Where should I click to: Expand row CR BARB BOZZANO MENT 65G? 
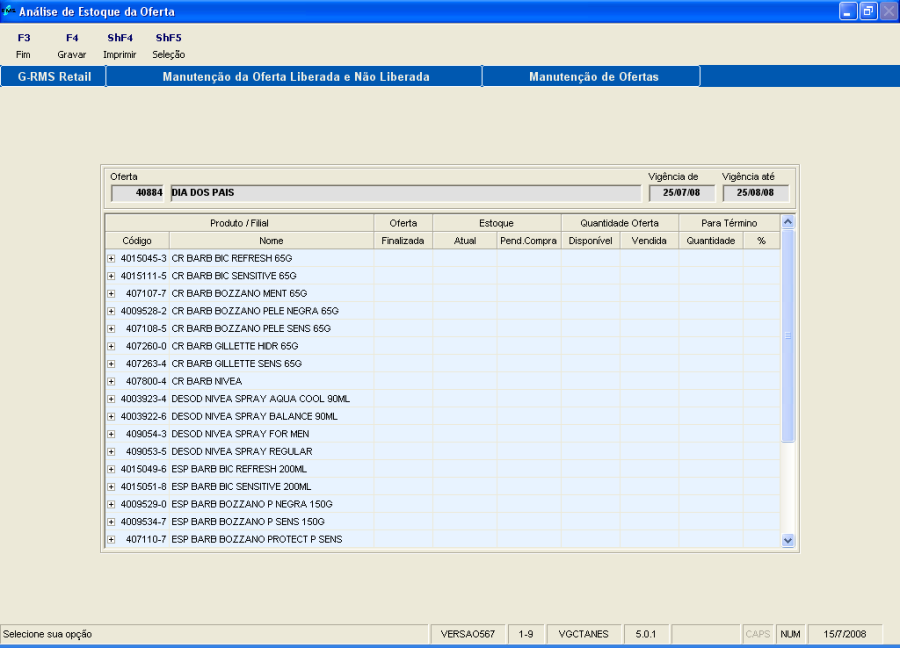point(111,294)
